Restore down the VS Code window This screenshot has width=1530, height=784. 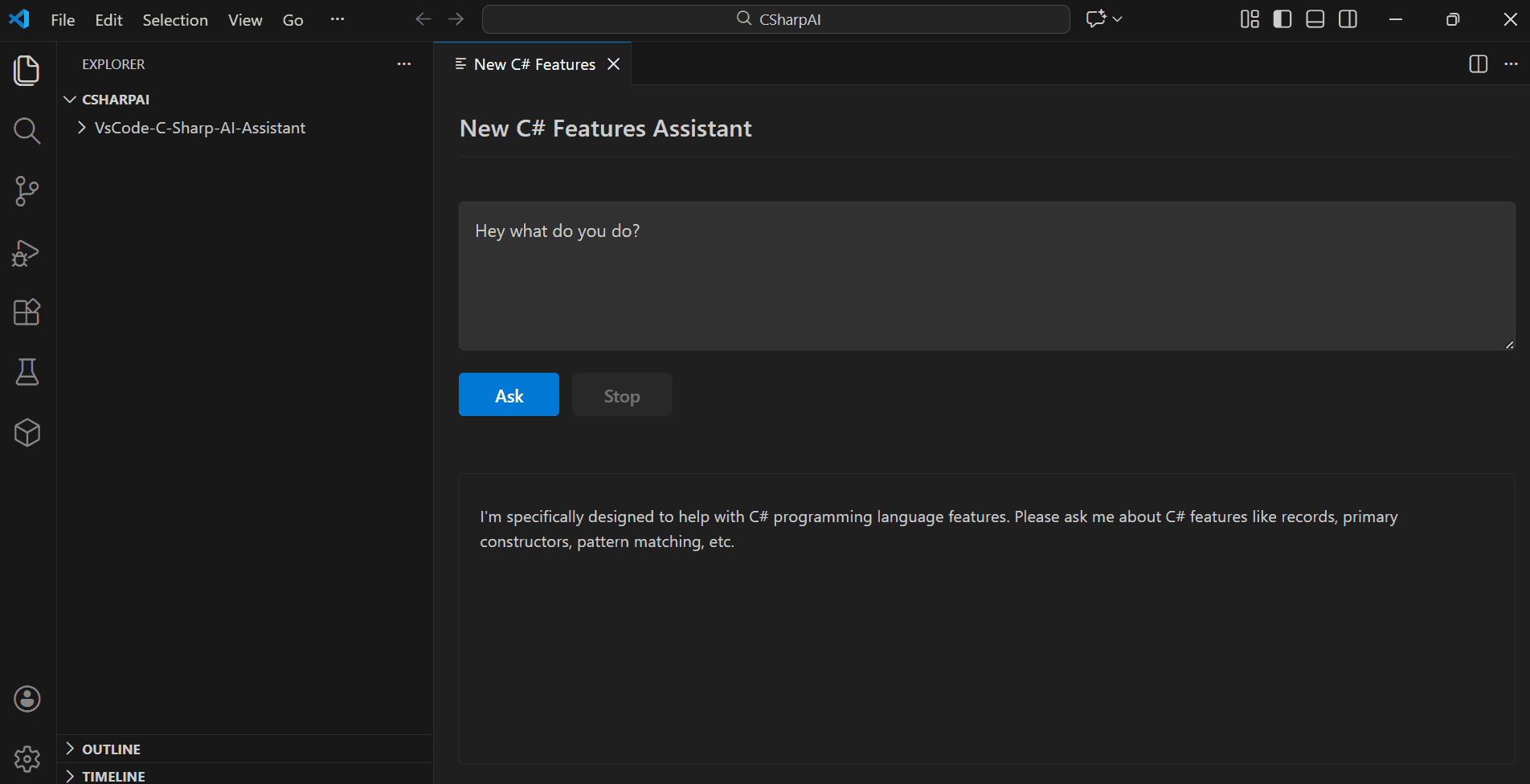(1453, 19)
